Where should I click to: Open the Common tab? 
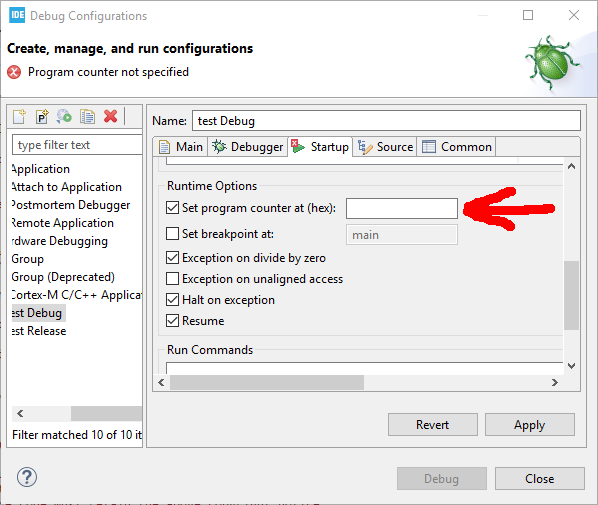point(456,147)
